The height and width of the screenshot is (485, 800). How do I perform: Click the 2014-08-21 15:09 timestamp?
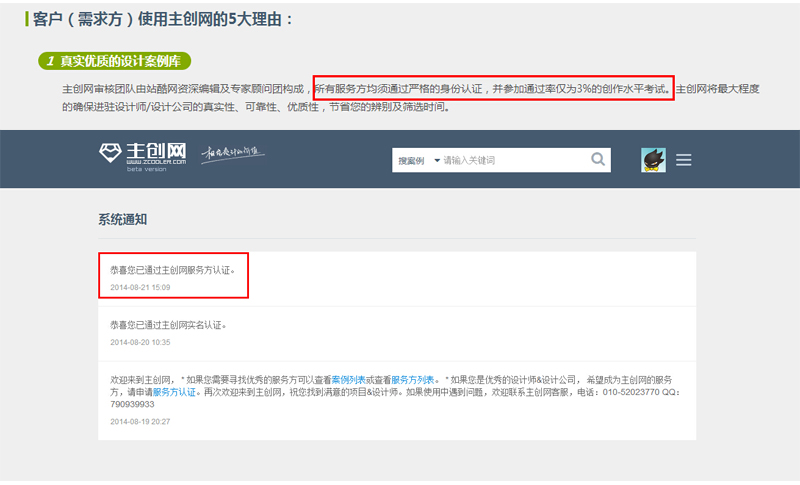(140, 288)
